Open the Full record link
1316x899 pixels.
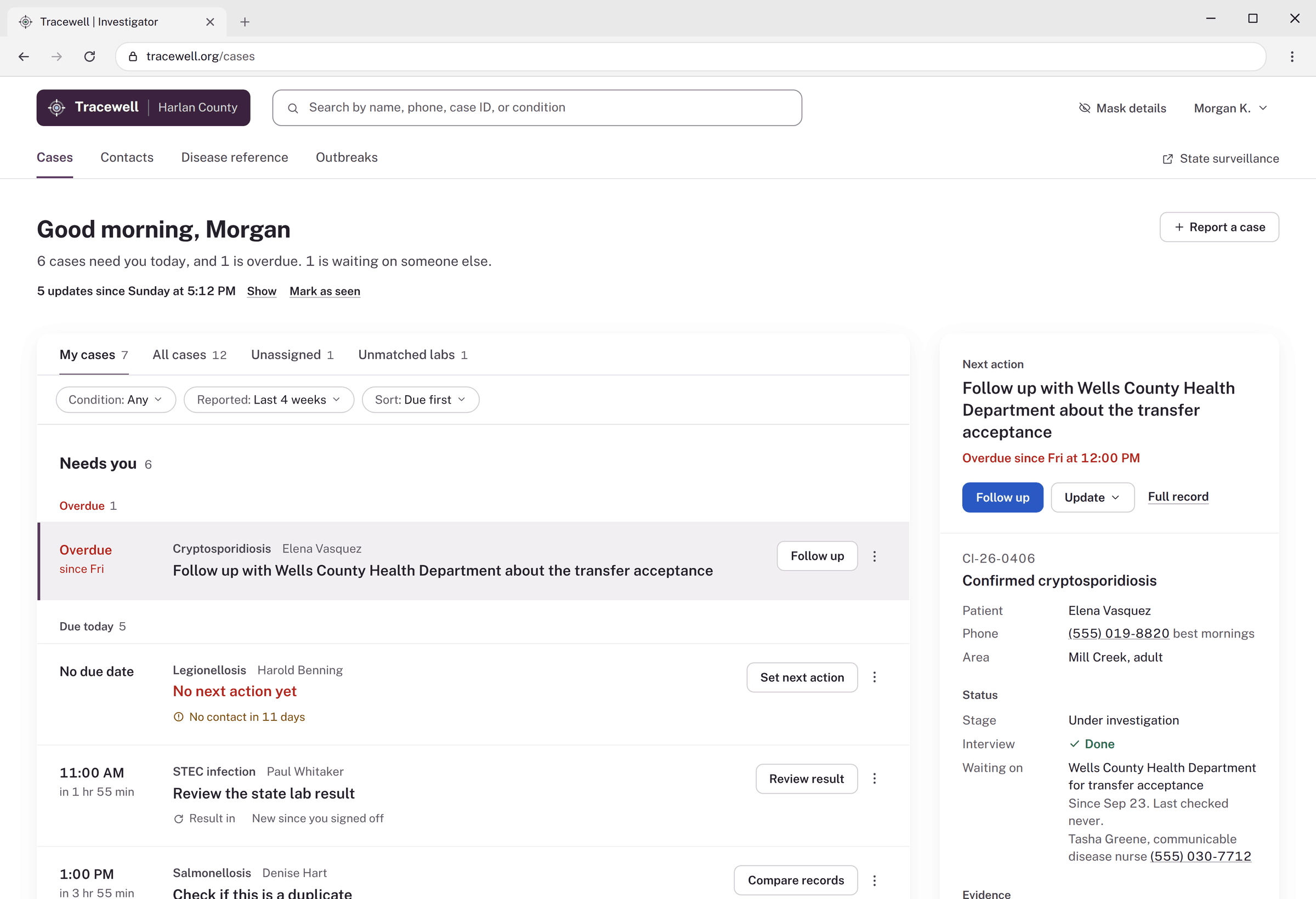[x=1178, y=497]
